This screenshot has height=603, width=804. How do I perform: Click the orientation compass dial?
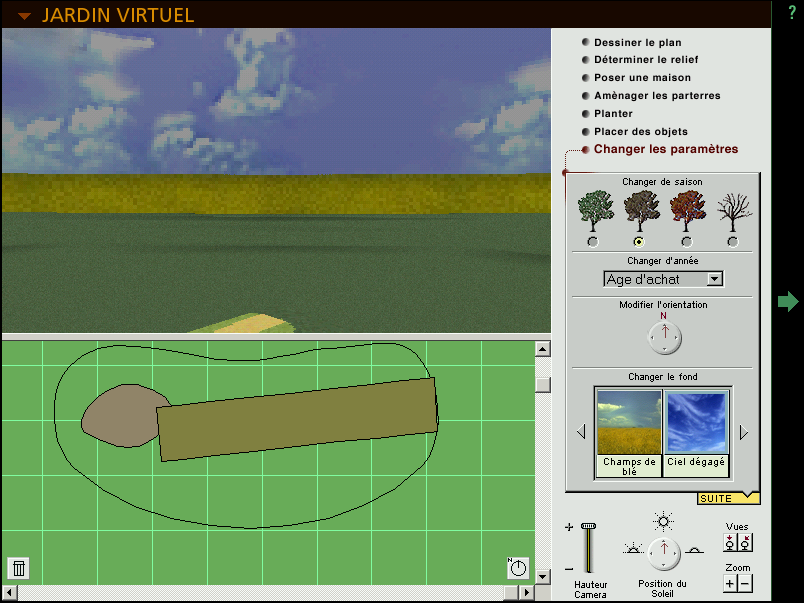click(664, 337)
